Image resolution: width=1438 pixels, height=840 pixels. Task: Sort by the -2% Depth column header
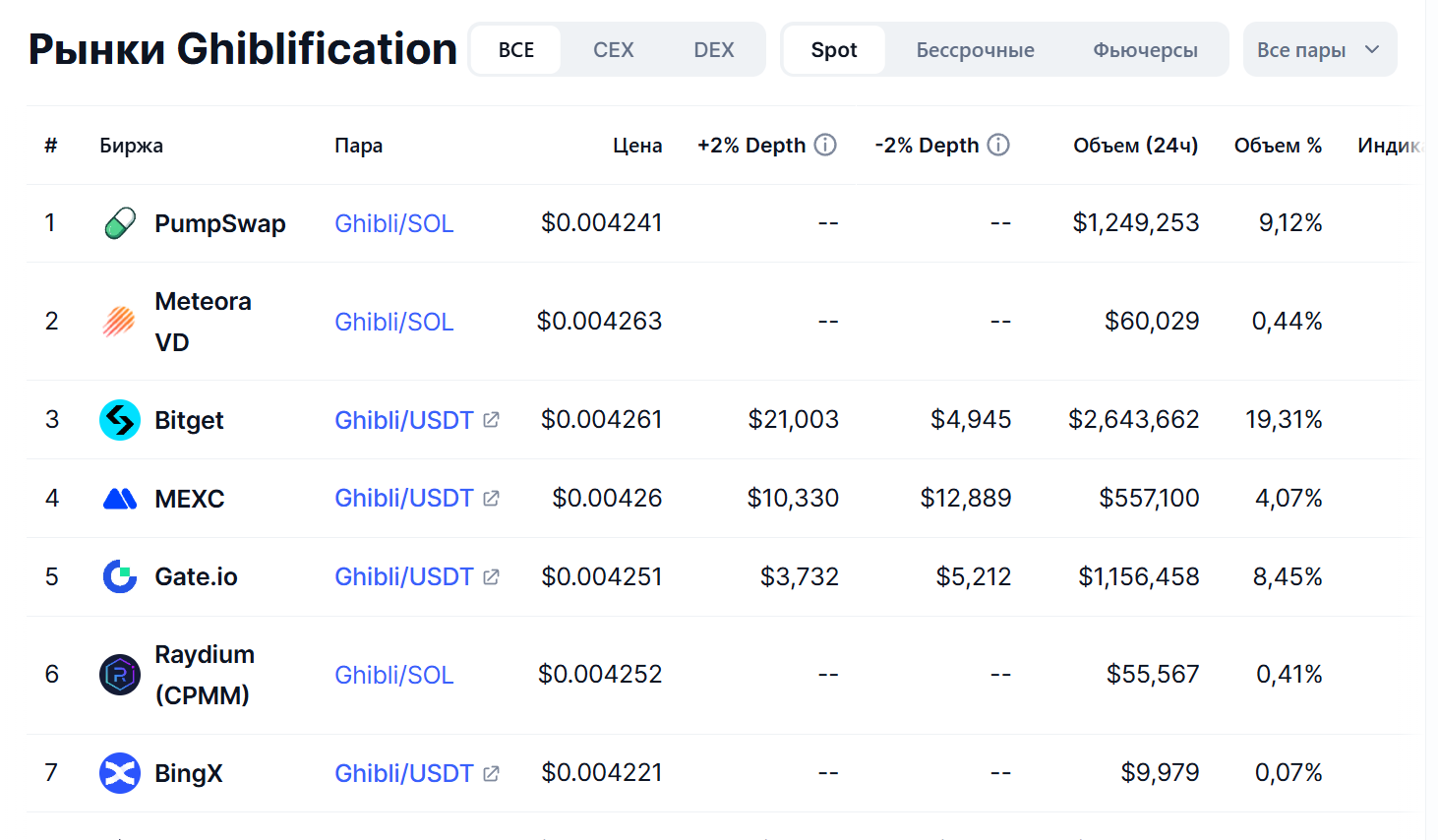(x=927, y=146)
